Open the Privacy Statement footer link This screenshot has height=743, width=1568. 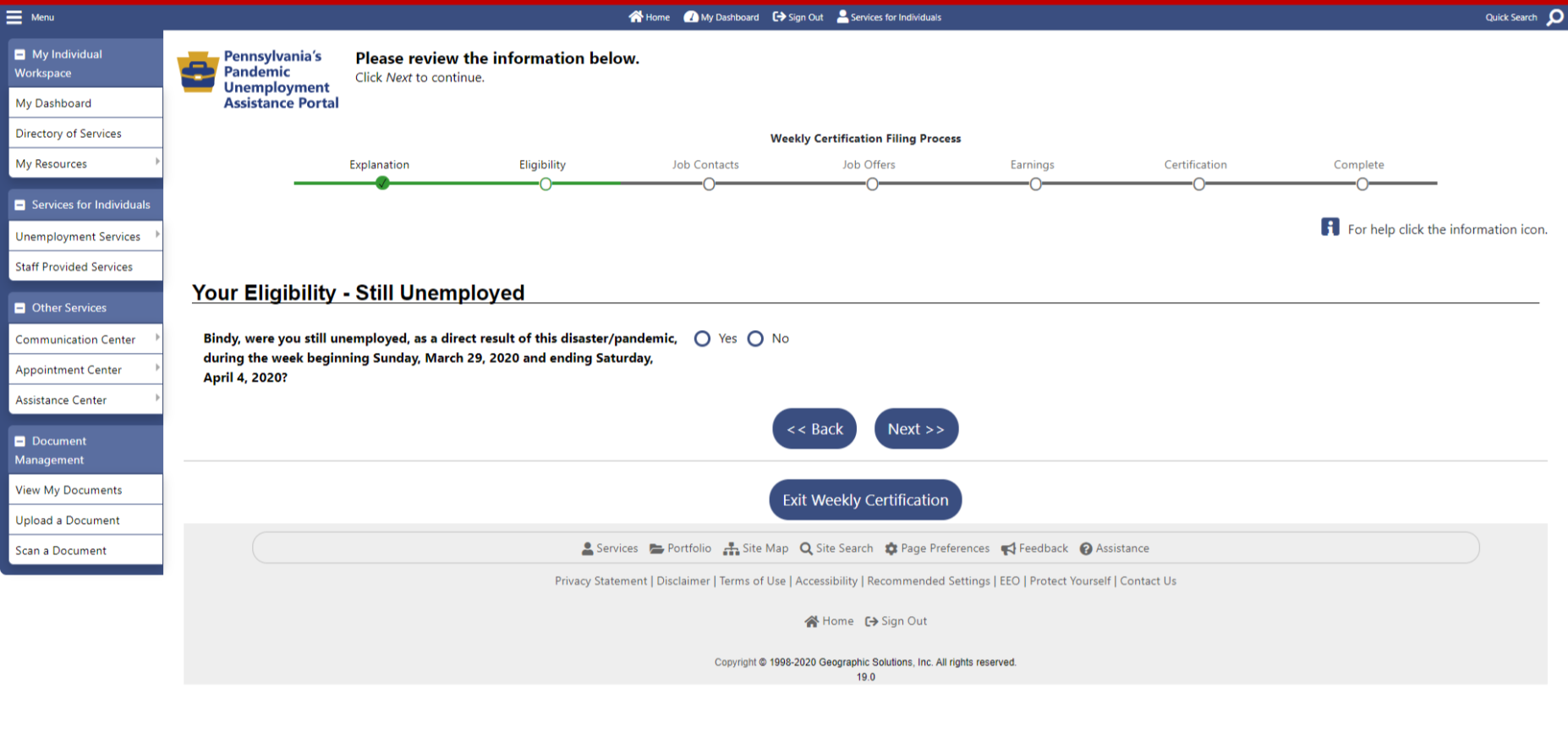[x=600, y=581]
